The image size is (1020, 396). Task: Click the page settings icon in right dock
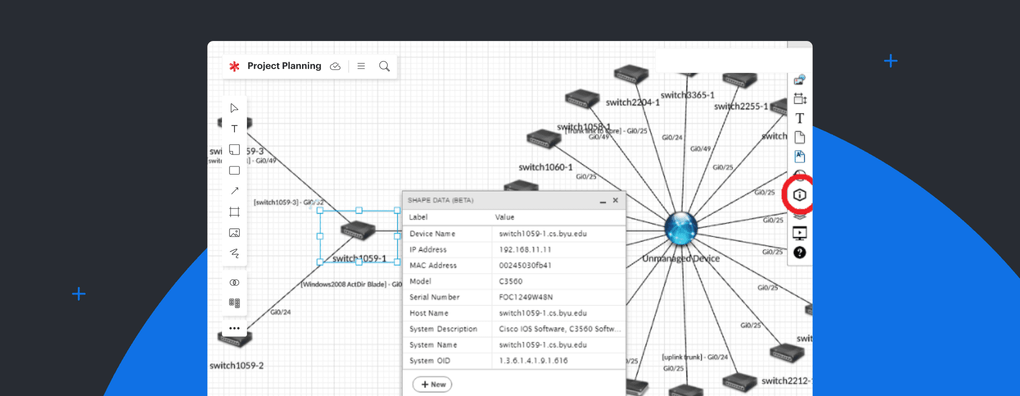[x=799, y=99]
